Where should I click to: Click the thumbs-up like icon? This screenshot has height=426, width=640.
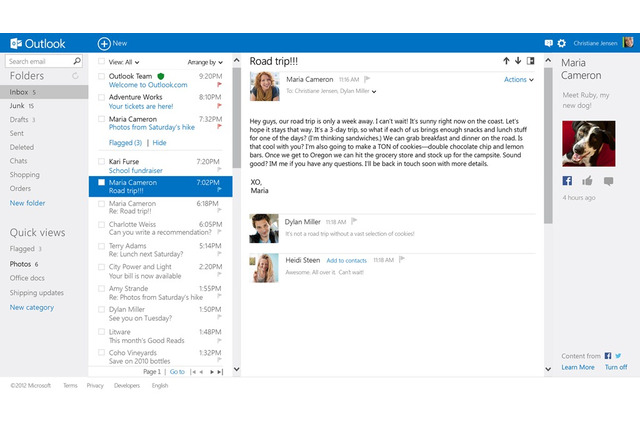[x=586, y=181]
